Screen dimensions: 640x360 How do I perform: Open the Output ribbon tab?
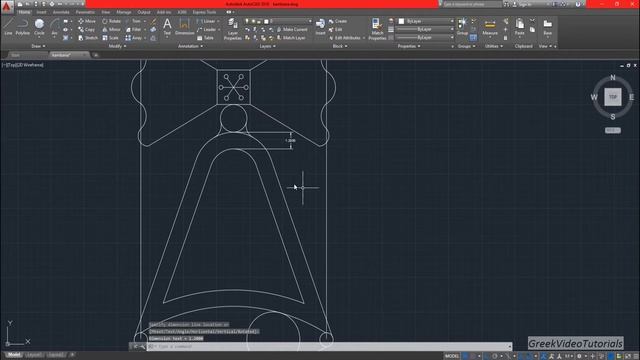tap(144, 12)
